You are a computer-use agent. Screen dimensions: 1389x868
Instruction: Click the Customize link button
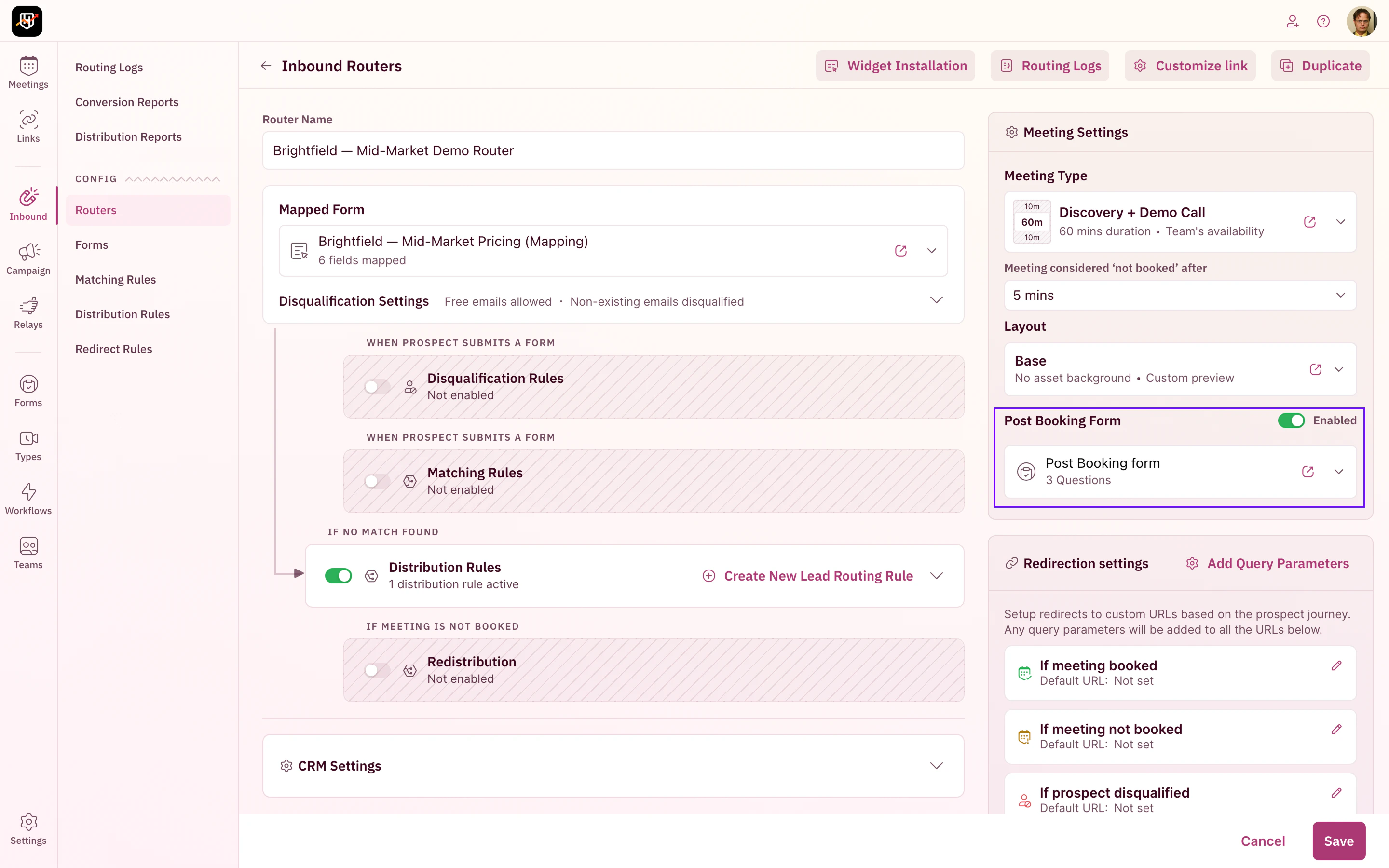tap(1190, 66)
